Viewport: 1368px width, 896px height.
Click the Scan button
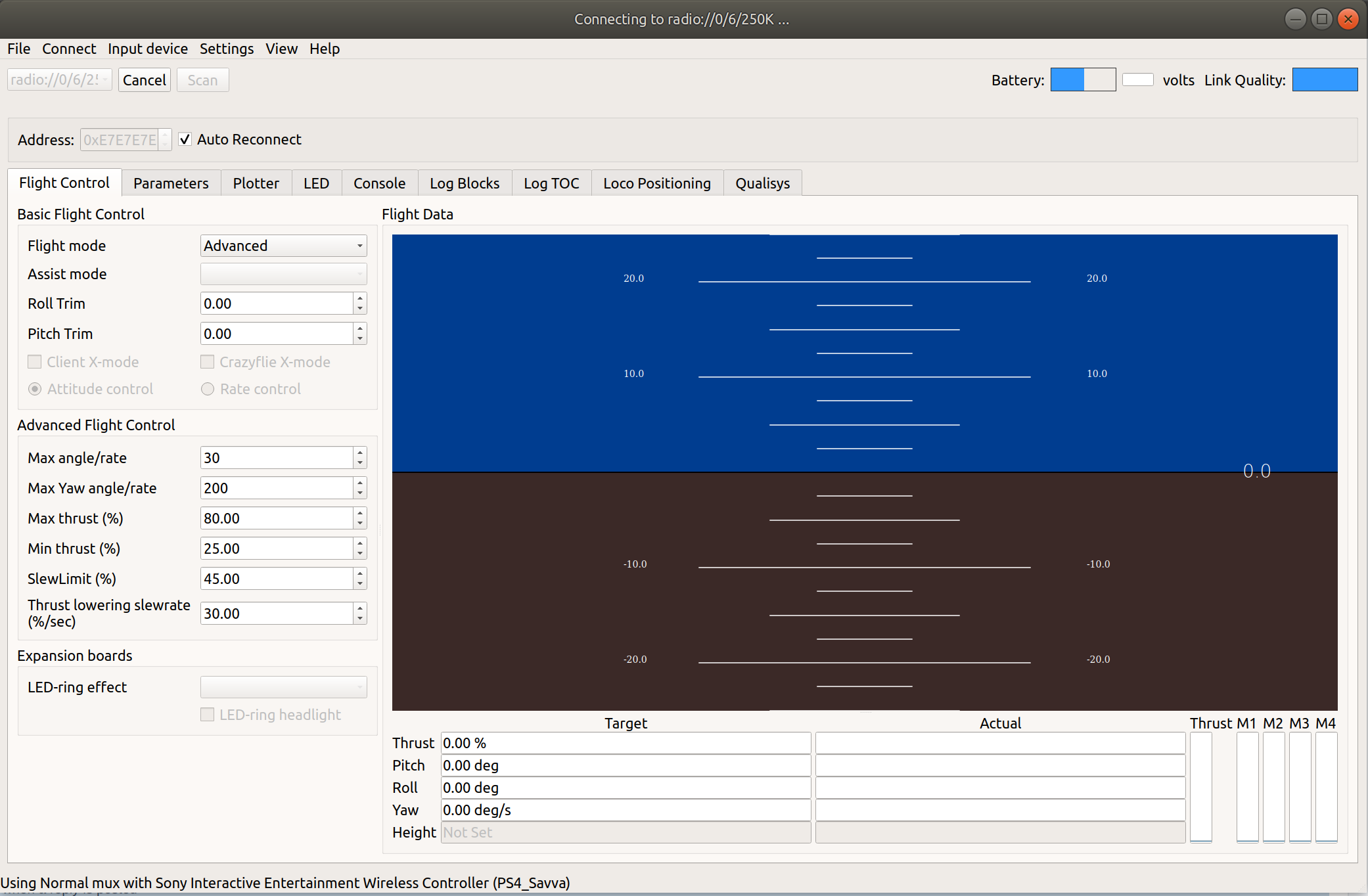(202, 80)
